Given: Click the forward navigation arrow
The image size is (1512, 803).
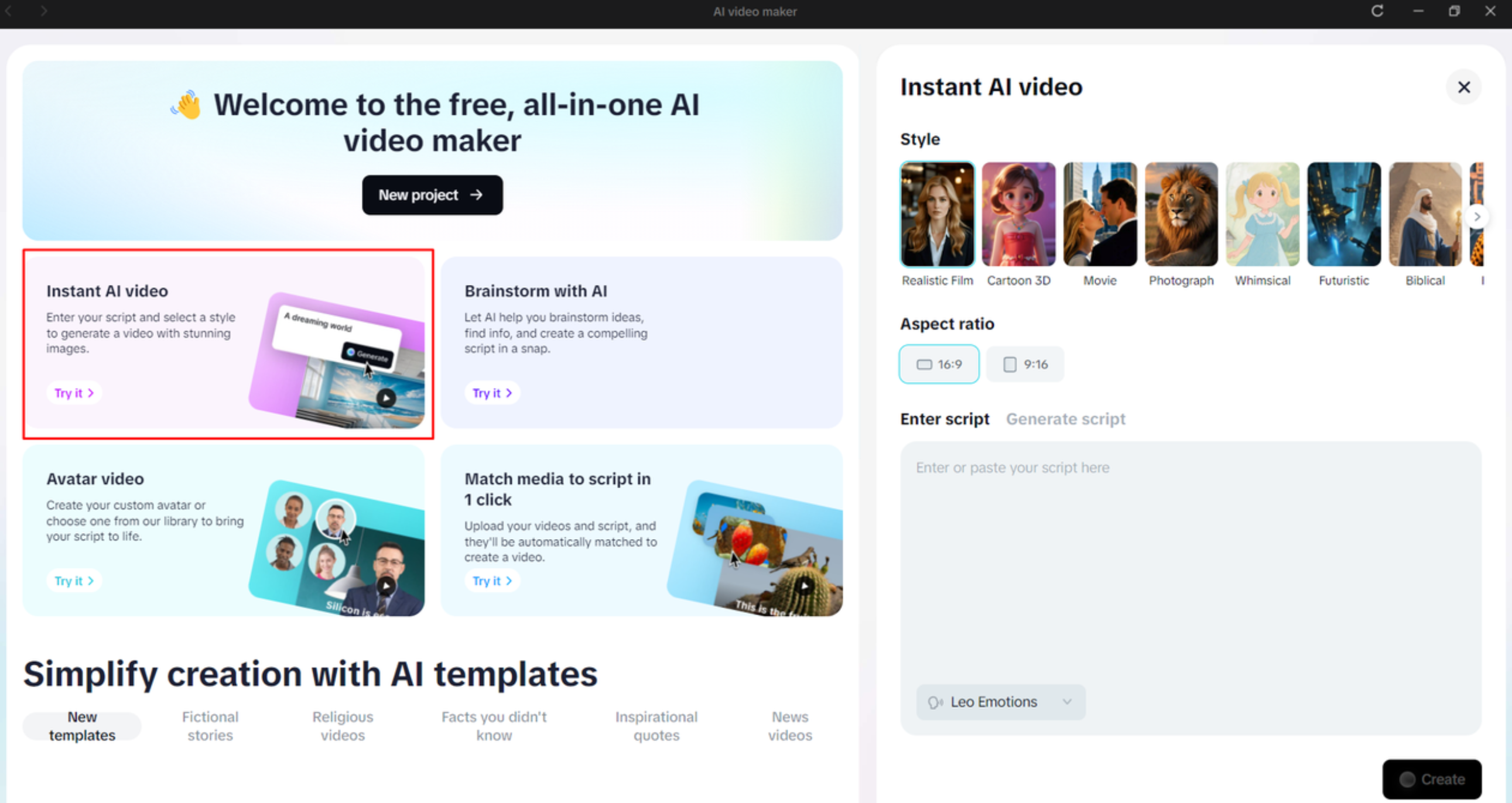Looking at the screenshot, I should pos(44,11).
